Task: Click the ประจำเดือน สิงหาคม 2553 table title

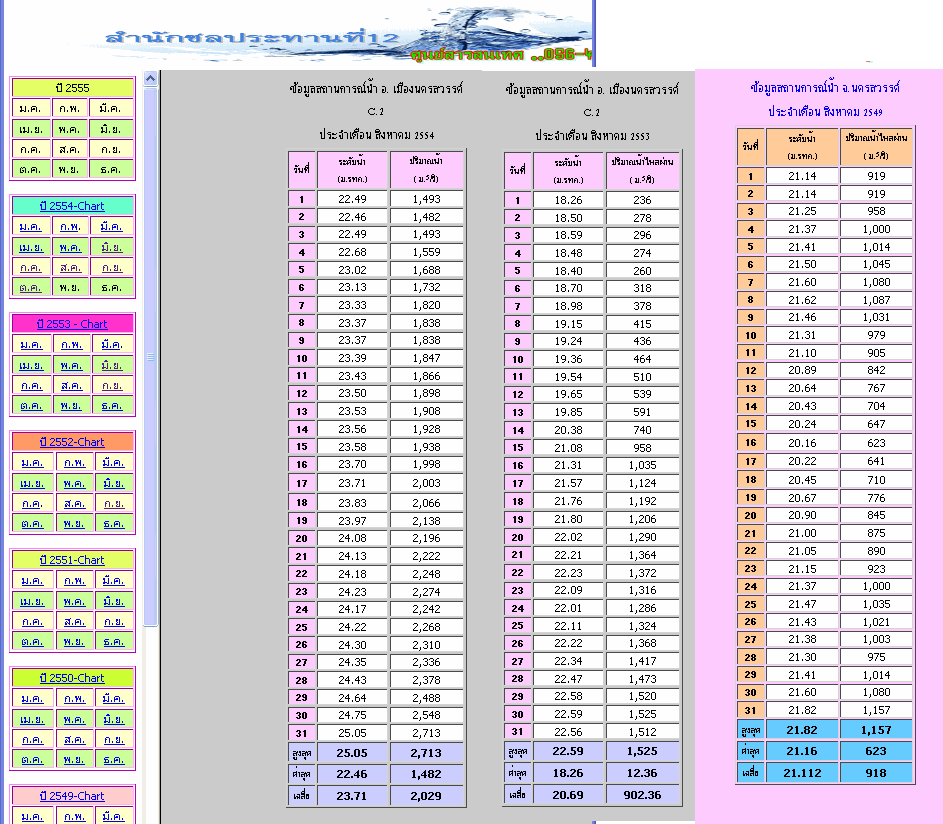Action: [592, 135]
